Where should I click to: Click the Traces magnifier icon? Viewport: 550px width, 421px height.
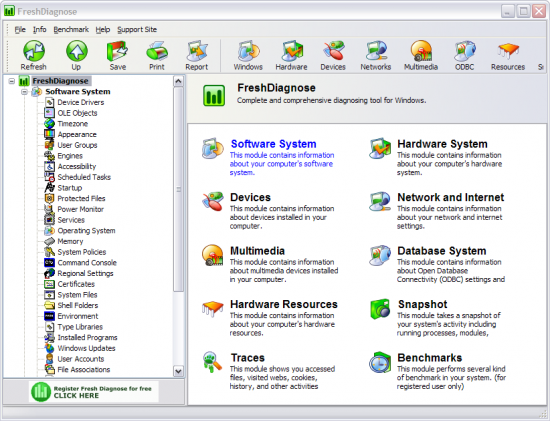click(x=213, y=362)
